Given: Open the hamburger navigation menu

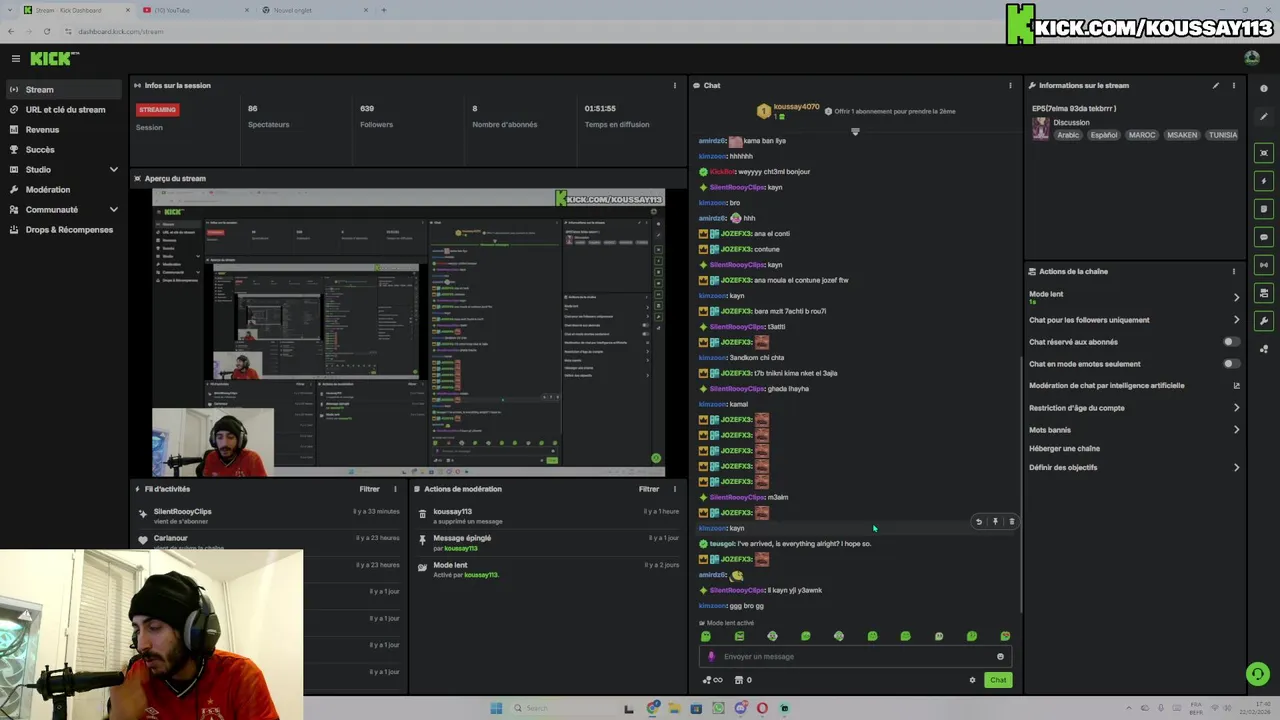Looking at the screenshot, I should 15,59.
